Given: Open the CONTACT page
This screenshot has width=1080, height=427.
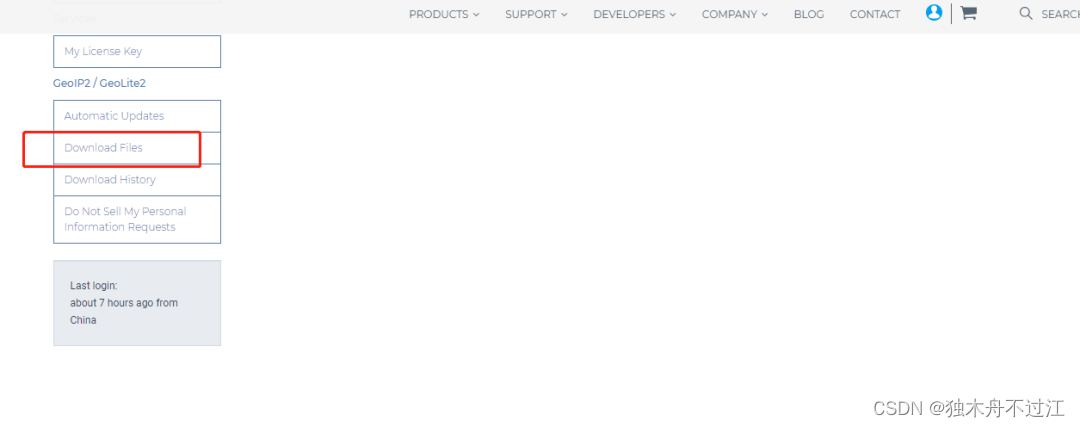Looking at the screenshot, I should click(x=874, y=14).
